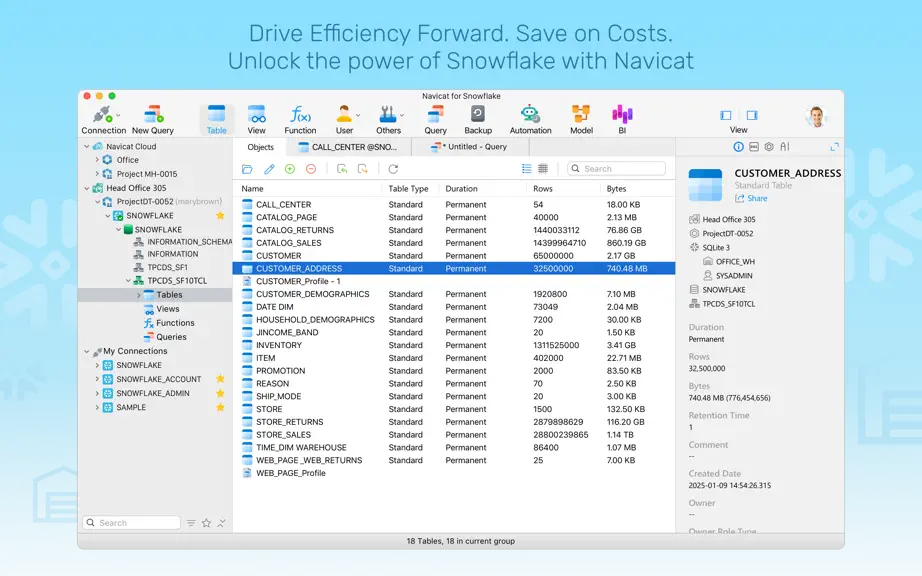The width and height of the screenshot is (922, 576).
Task: Open the DDL icon in right panel
Action: 754,147
